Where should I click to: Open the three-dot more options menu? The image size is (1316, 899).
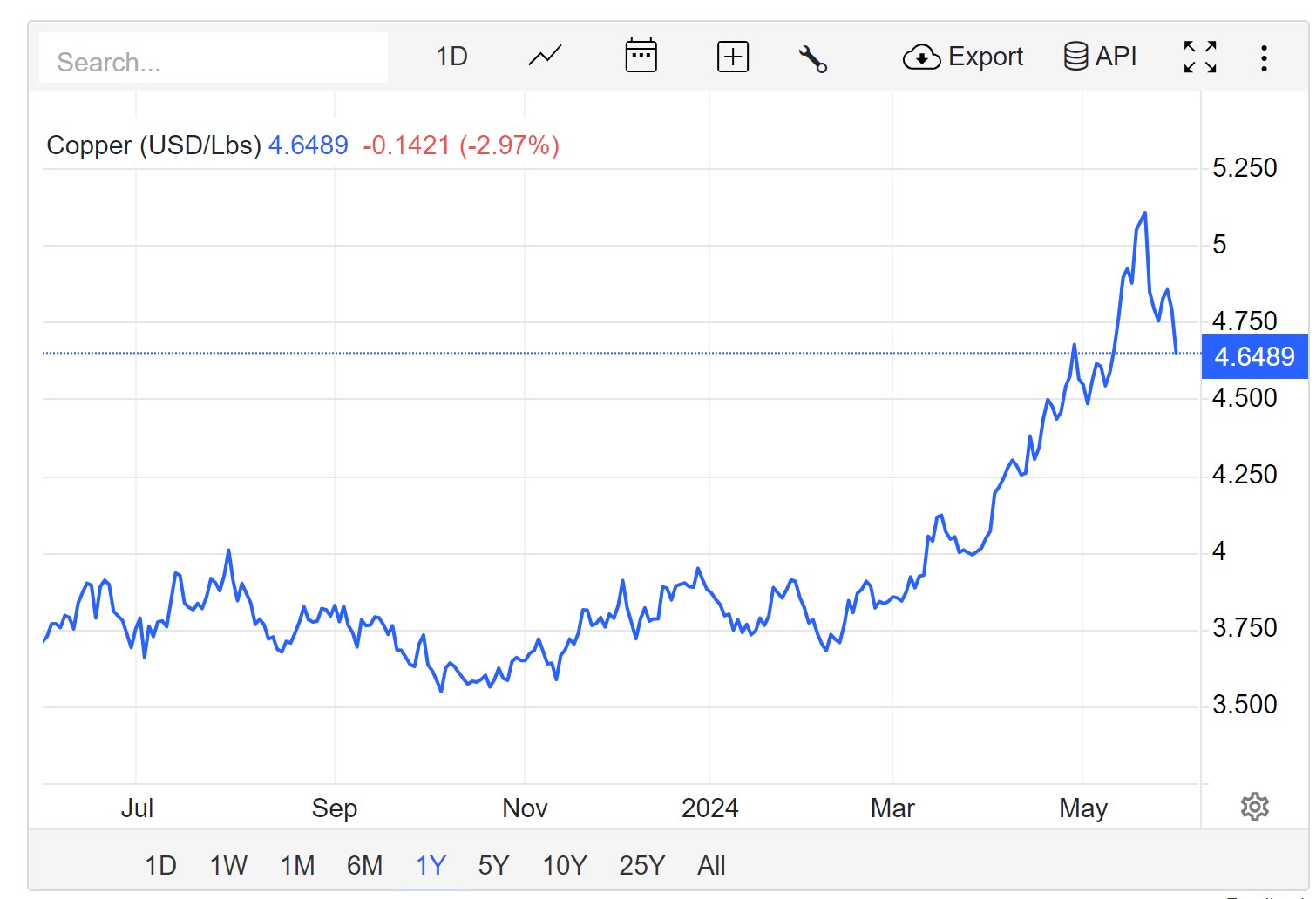1264,58
